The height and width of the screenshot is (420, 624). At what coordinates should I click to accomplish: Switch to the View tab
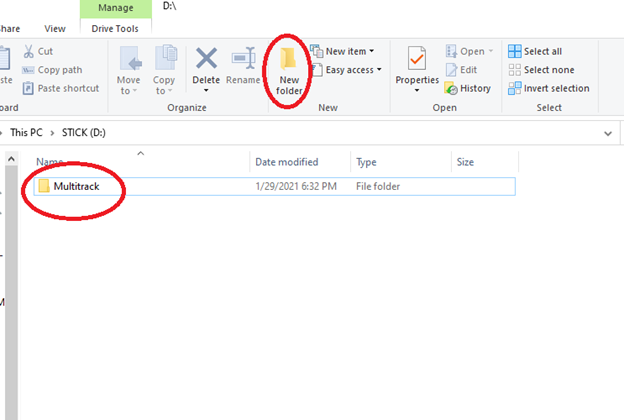[55, 29]
